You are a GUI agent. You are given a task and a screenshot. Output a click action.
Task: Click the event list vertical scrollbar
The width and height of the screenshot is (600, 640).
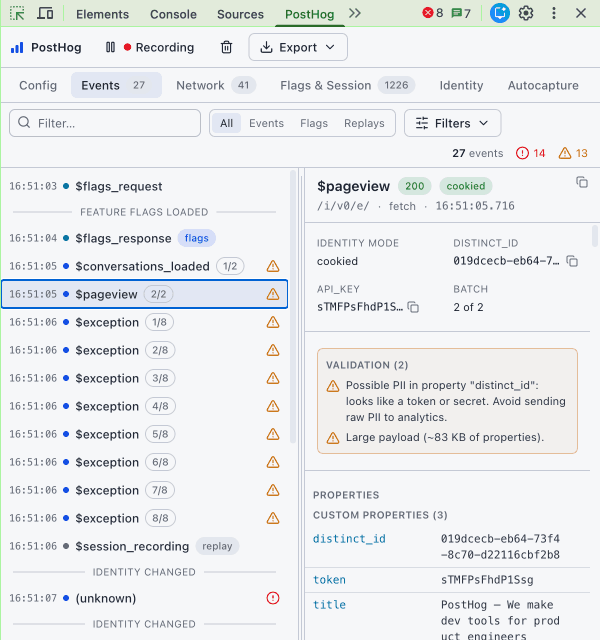tap(292, 306)
